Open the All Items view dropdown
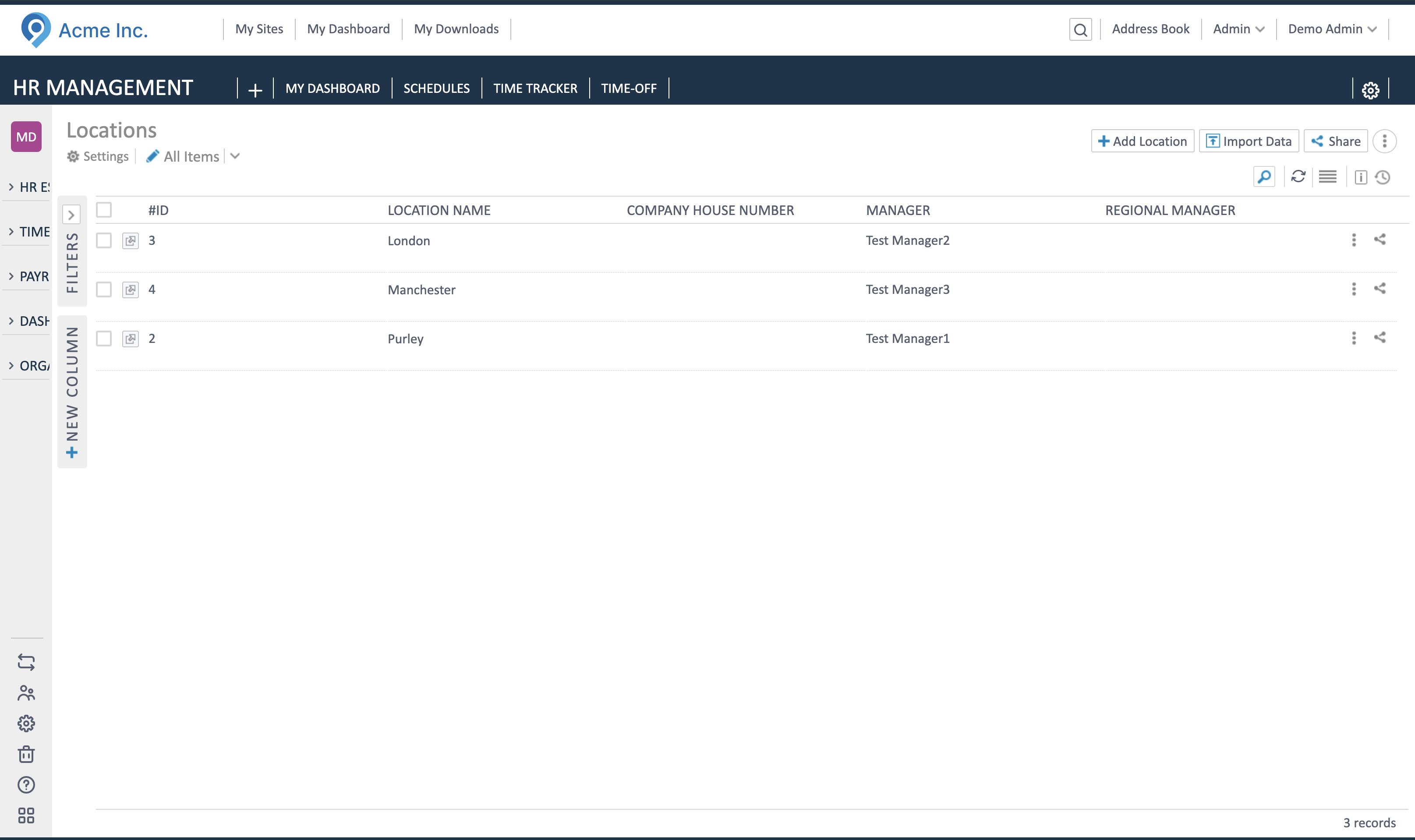Viewport: 1415px width, 840px height. (x=235, y=156)
